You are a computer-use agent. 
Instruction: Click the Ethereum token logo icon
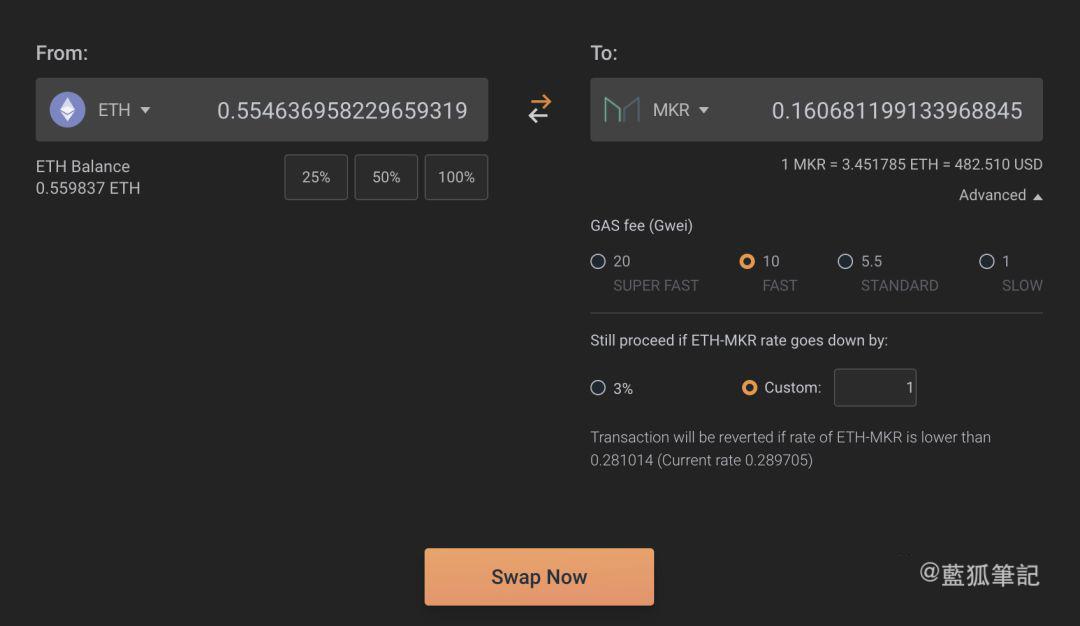click(68, 109)
